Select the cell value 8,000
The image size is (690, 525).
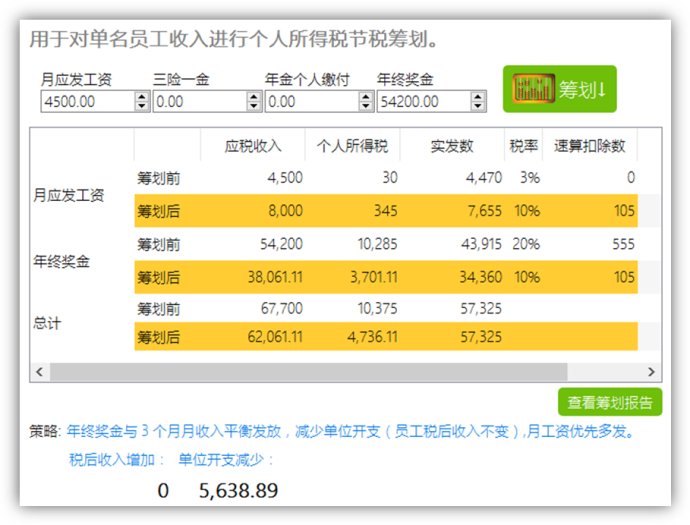(x=286, y=210)
